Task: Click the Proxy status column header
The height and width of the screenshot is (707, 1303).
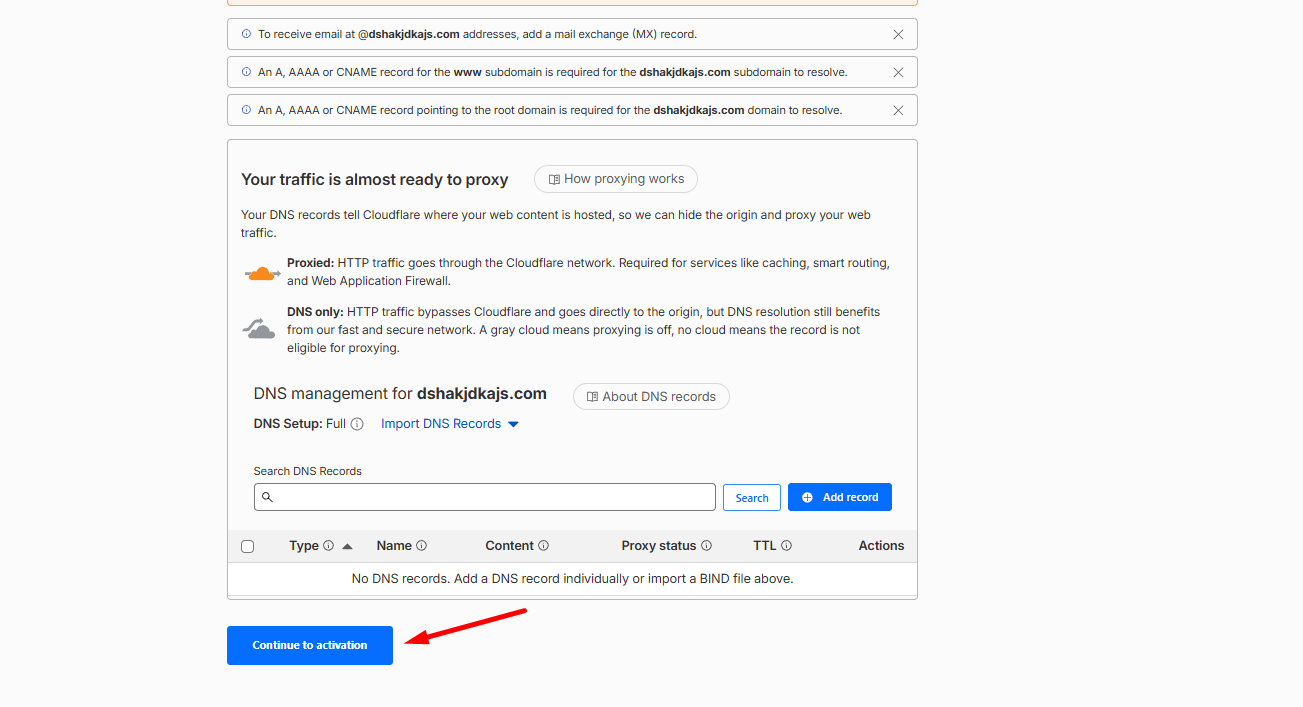Action: click(659, 546)
